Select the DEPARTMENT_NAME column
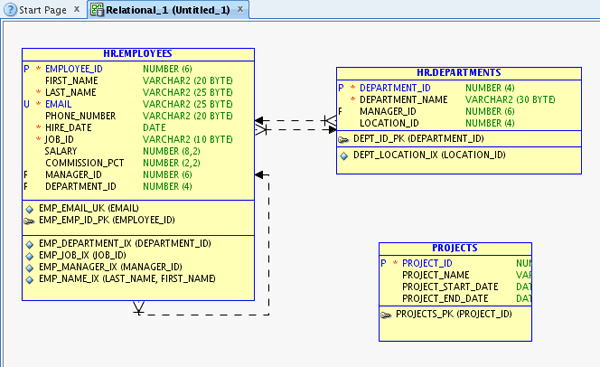This screenshot has height=367, width=600. pos(404,100)
